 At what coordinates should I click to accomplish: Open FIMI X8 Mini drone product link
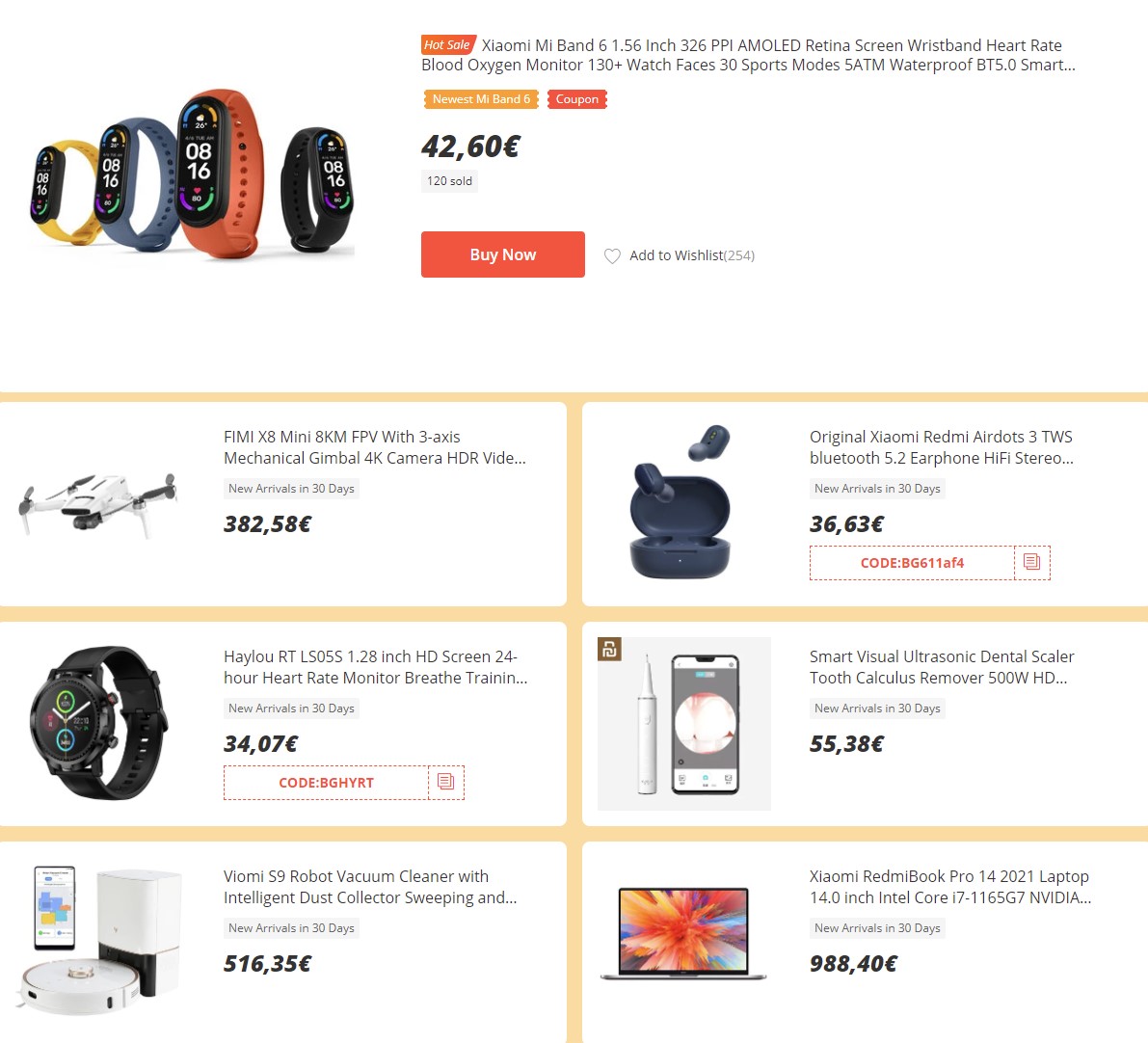[375, 447]
